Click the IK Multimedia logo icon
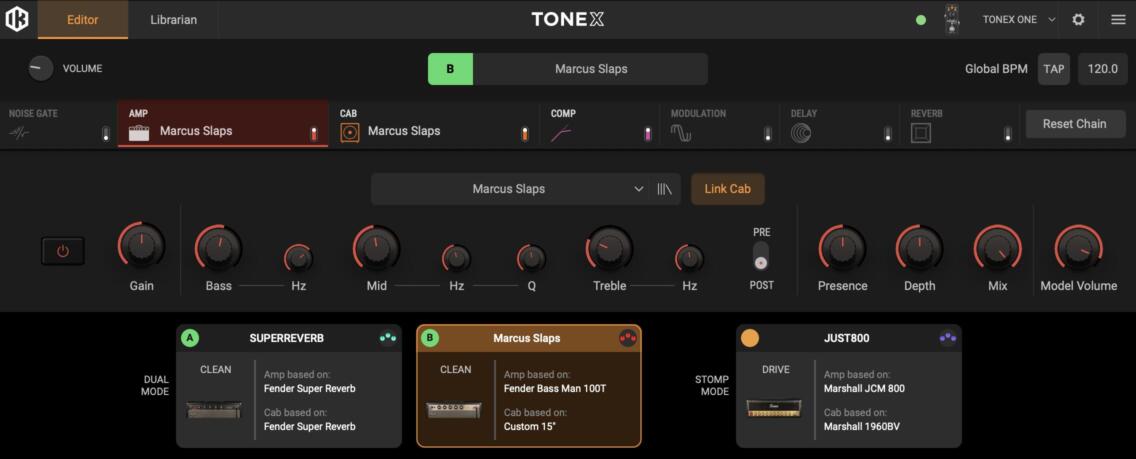Image resolution: width=1136 pixels, height=459 pixels. pyautogui.click(x=17, y=19)
